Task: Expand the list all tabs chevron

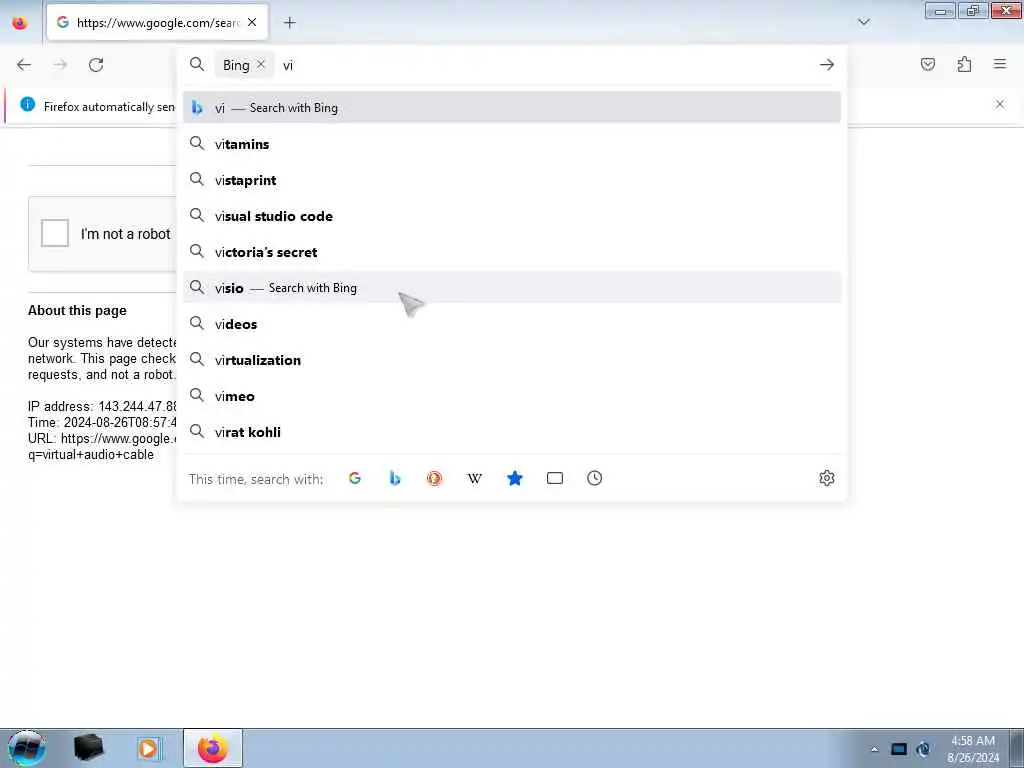Action: point(863,22)
